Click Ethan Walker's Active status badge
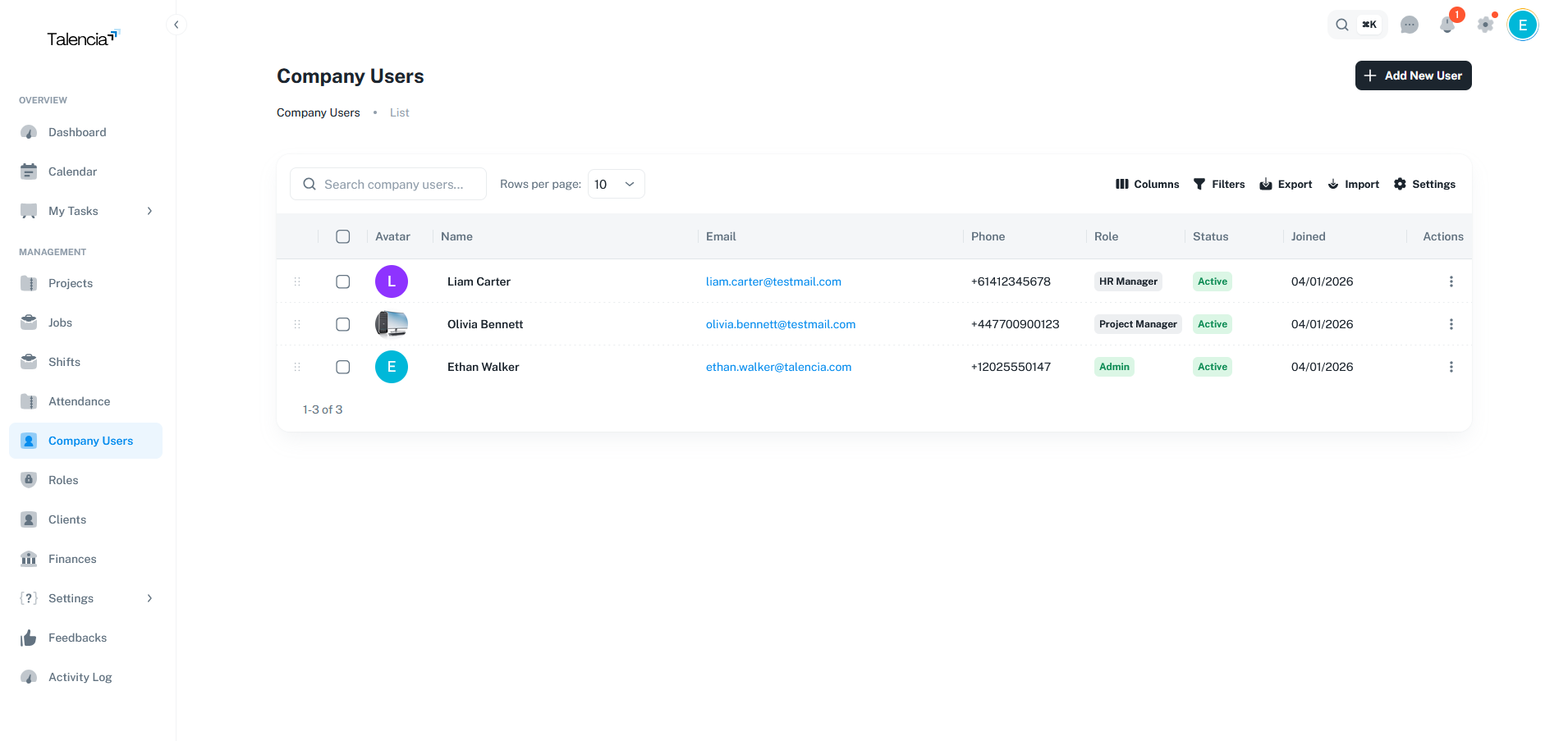The image size is (1568, 741). coord(1212,367)
